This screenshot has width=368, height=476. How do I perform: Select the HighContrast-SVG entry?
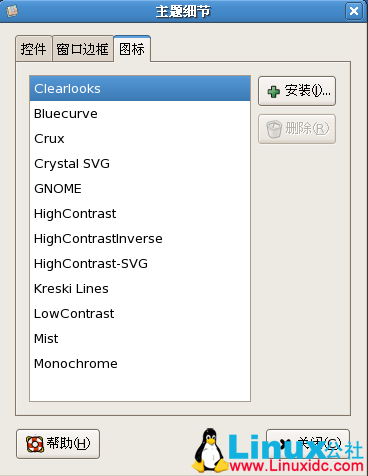point(140,264)
